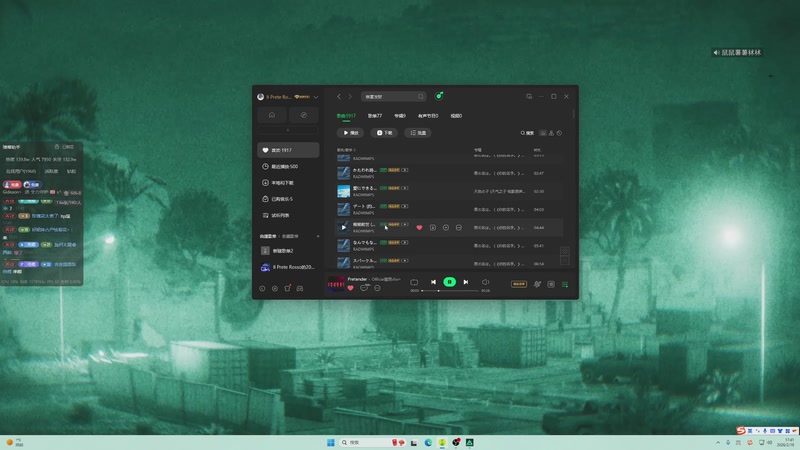Toggle desktop lyrics display
This screenshot has width=800, height=450.
click(551, 284)
